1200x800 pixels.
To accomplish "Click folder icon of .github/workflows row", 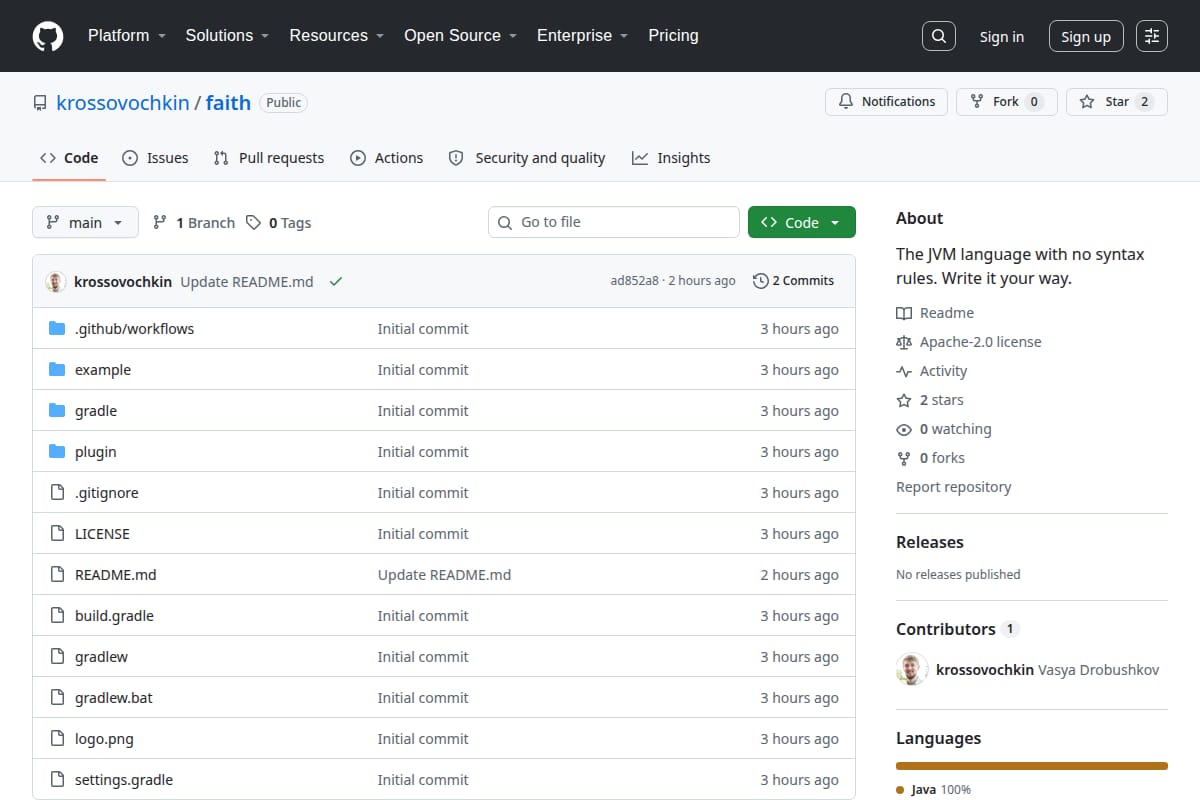I will tap(57, 329).
